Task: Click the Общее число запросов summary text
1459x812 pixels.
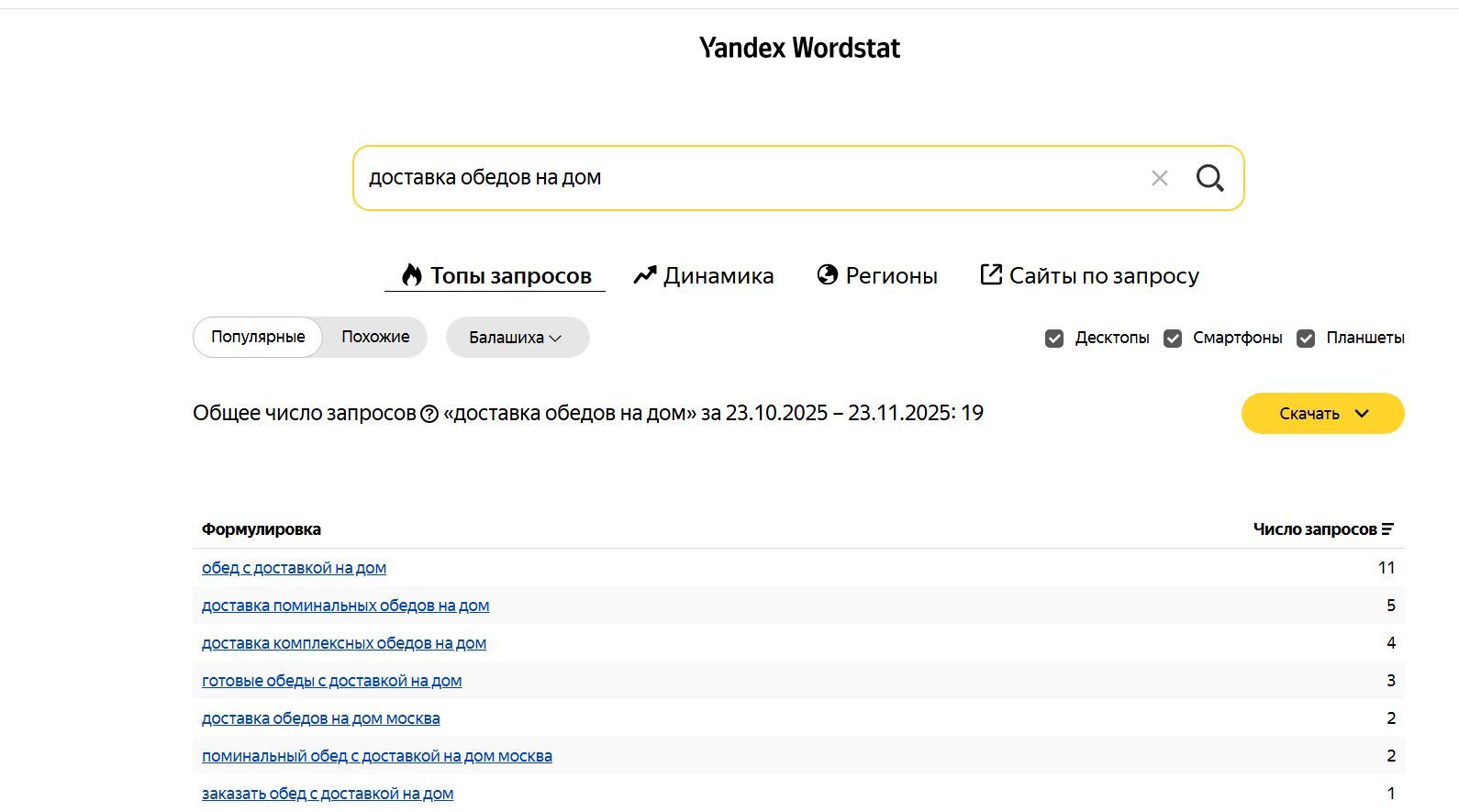Action: click(x=588, y=413)
